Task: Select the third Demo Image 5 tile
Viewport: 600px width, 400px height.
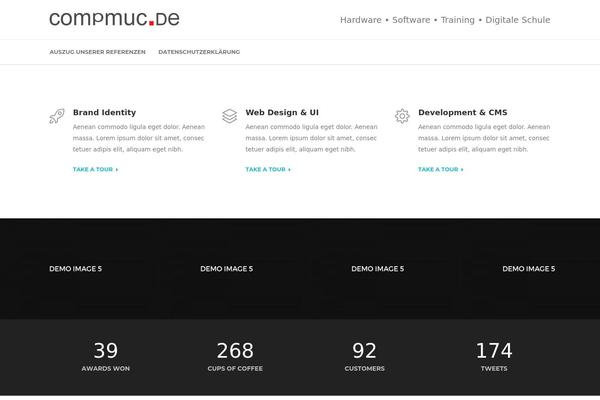Action: pyautogui.click(x=378, y=269)
